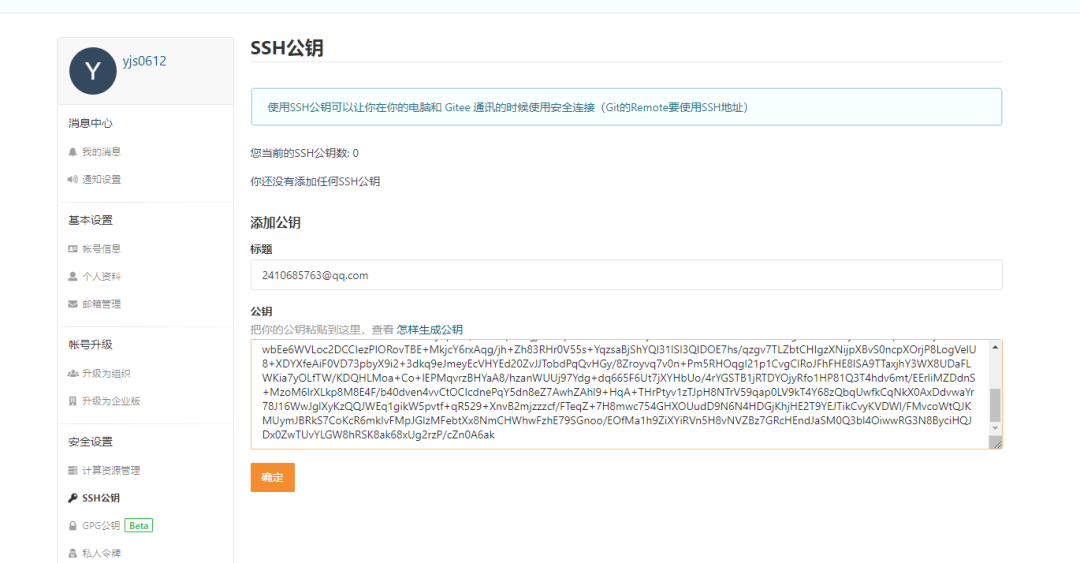1080x563 pixels.
Task: Click the card icon beside 帐号信息
Action: (72, 249)
